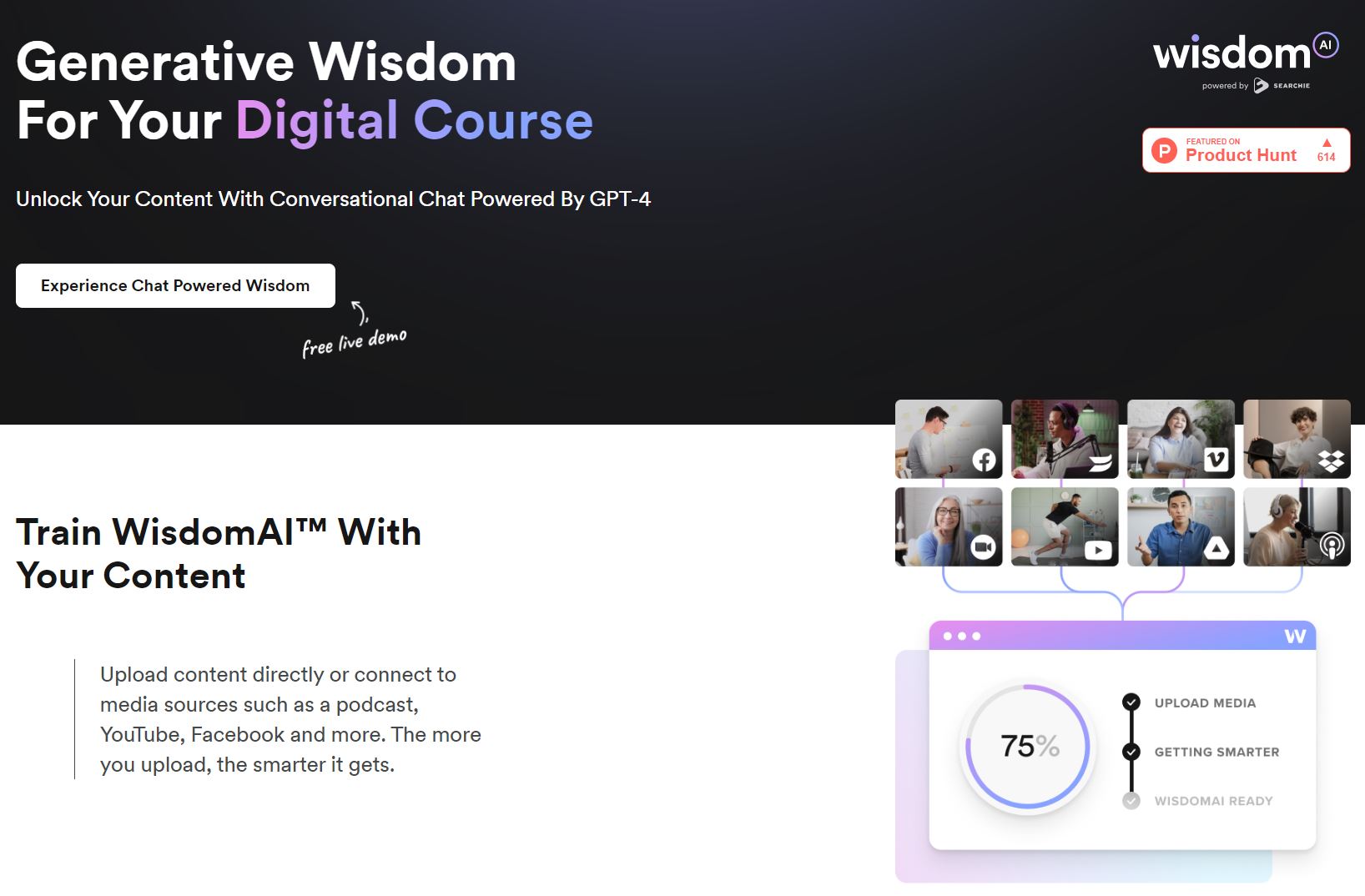This screenshot has height=896, width=1365.
Task: Click the three dots in window header
Action: 962,636
